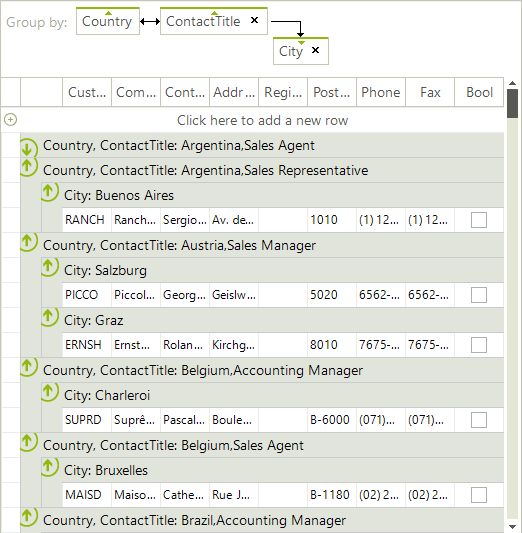The height and width of the screenshot is (533, 522).
Task: Sort by the Com... column header
Action: pyautogui.click(x=136, y=92)
